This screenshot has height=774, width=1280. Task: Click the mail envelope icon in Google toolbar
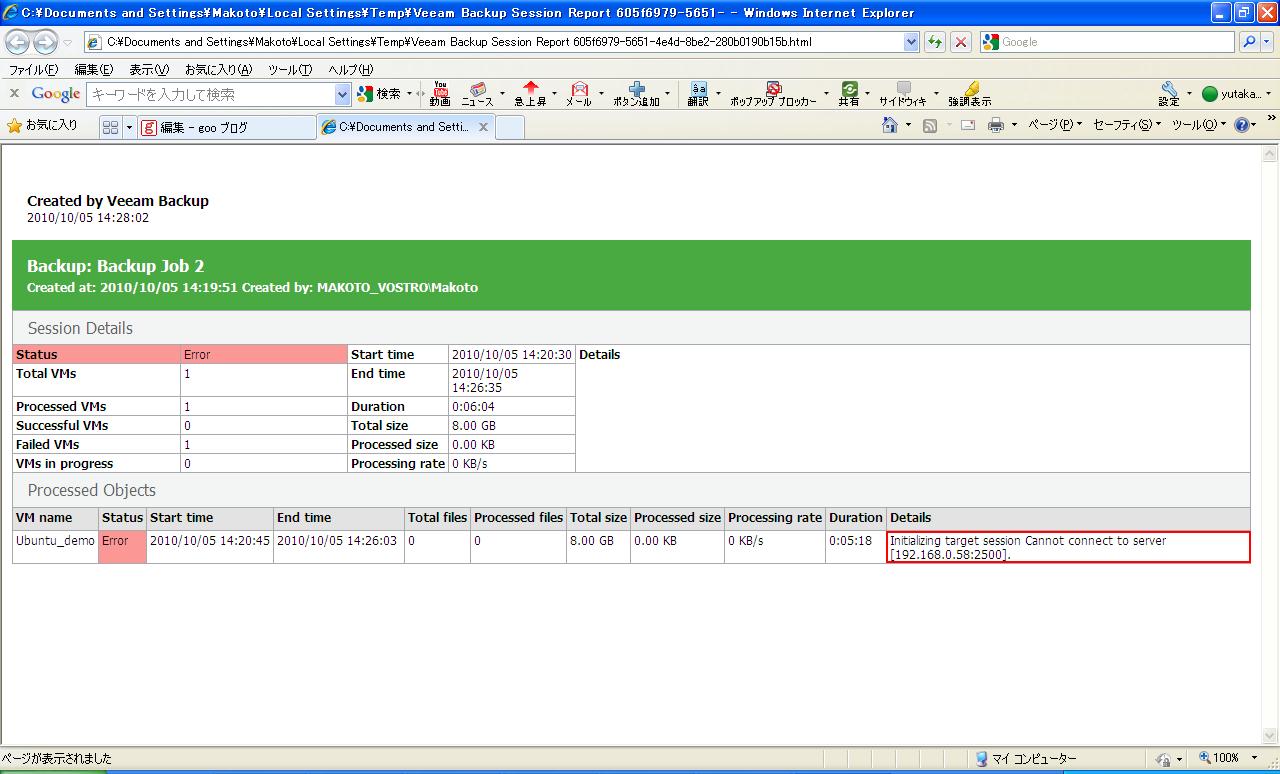(579, 93)
